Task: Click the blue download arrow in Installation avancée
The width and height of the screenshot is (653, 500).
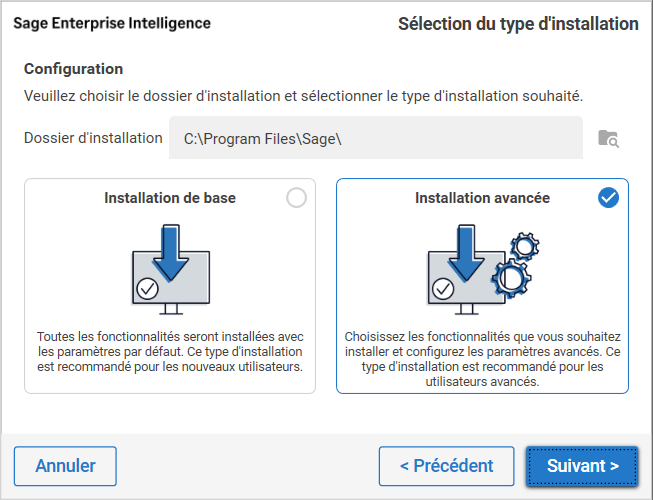Action: 466,254
